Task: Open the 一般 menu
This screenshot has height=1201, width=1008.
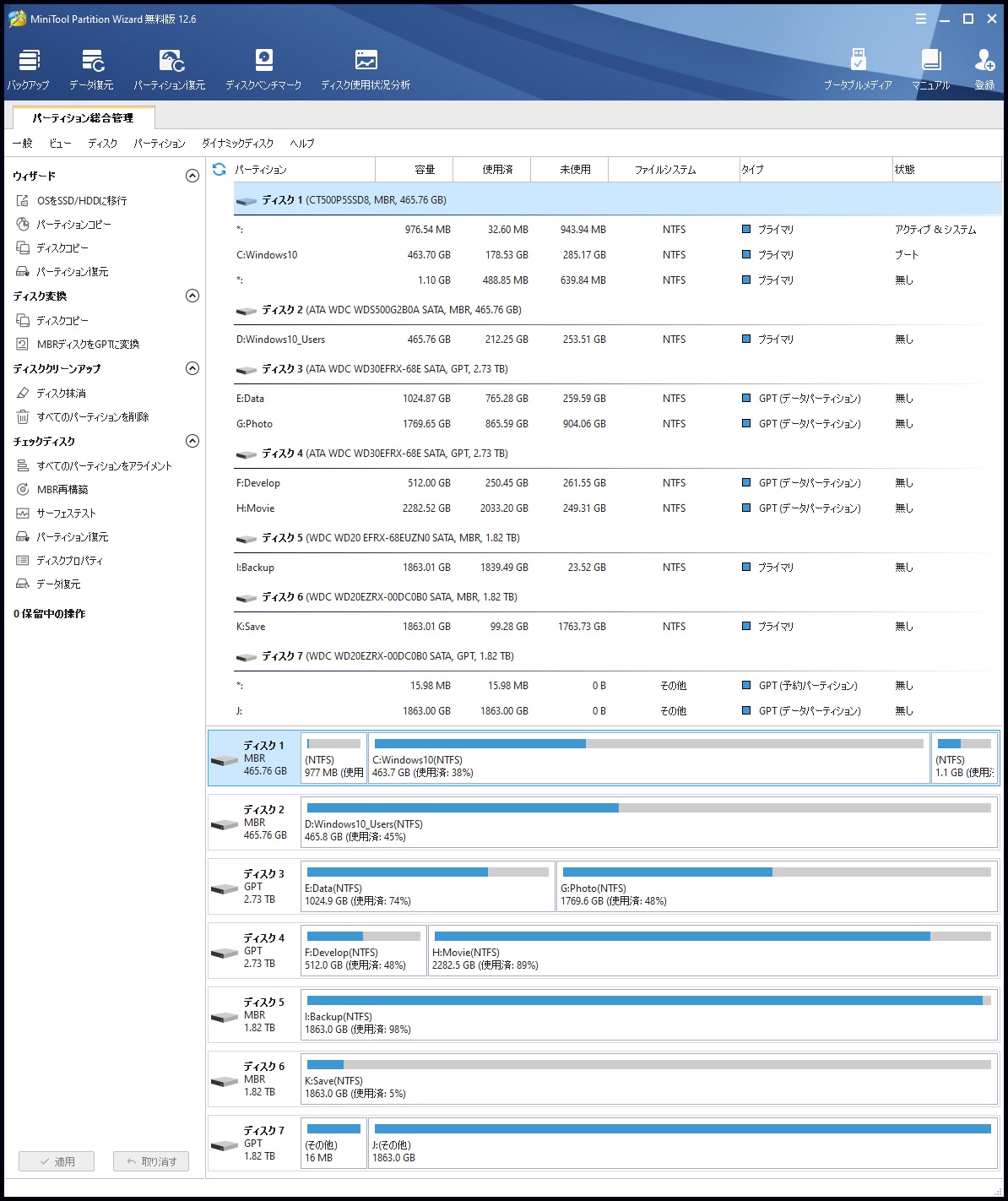Action: pyautogui.click(x=23, y=144)
